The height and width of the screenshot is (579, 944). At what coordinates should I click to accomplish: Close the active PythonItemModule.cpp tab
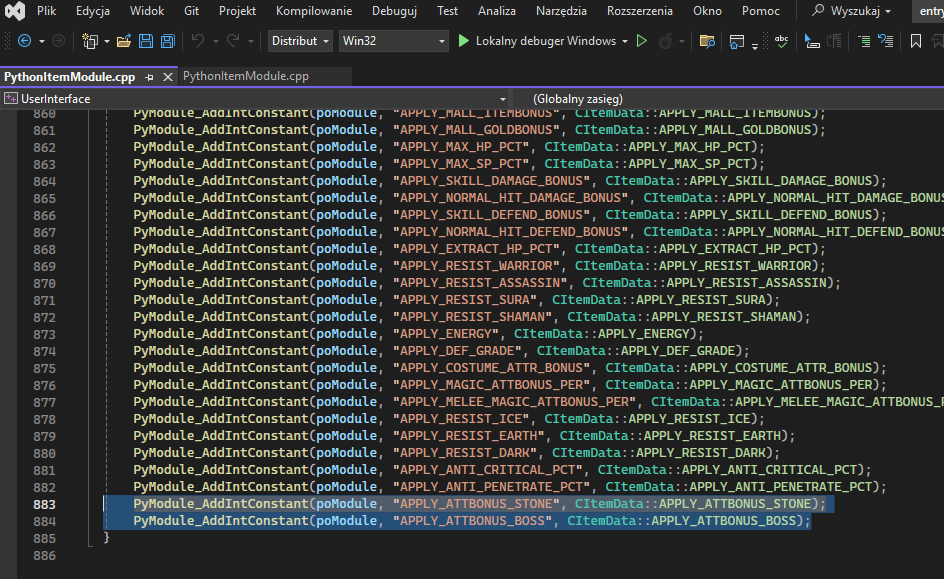tap(166, 77)
